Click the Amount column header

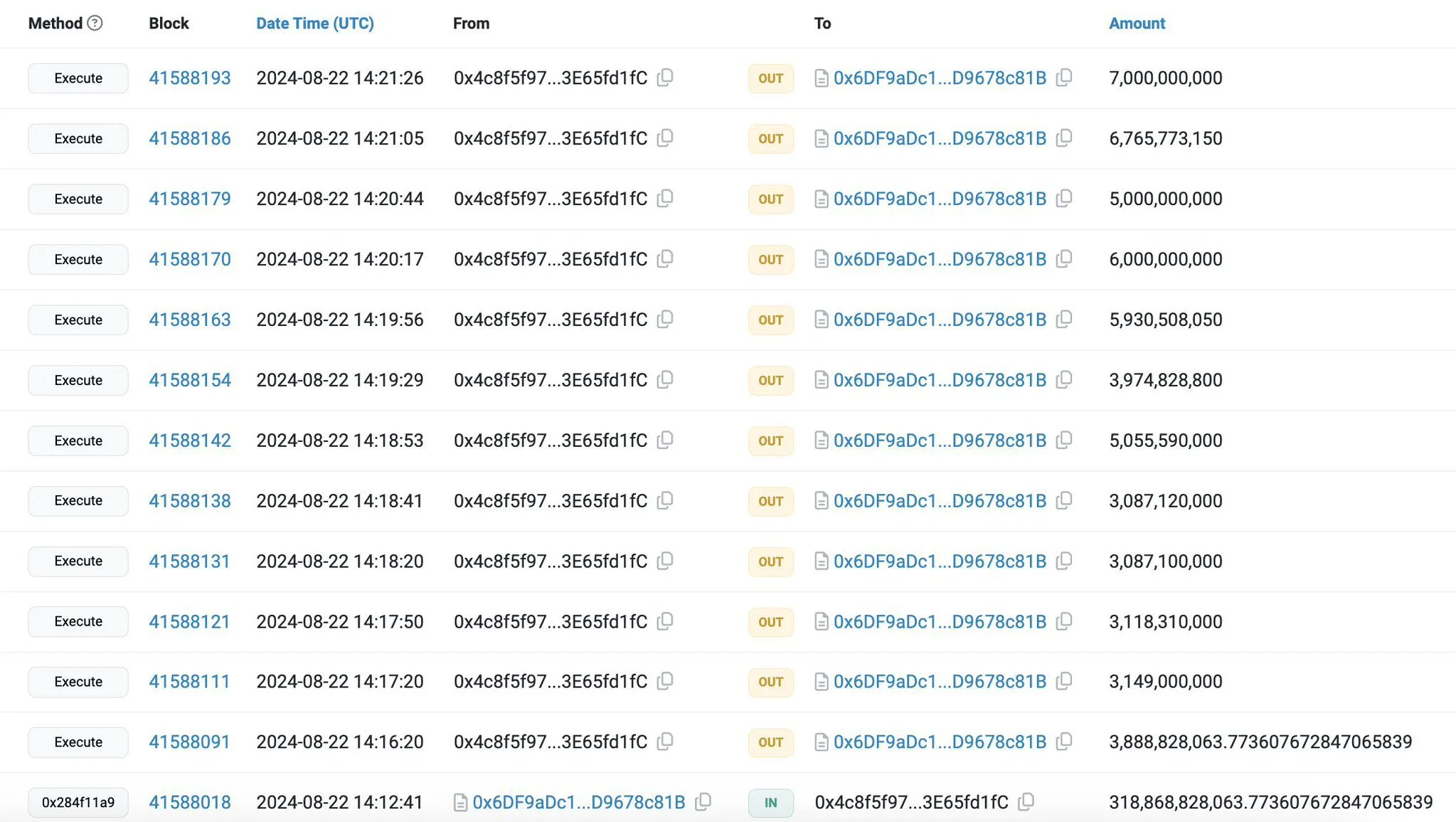pos(1137,23)
